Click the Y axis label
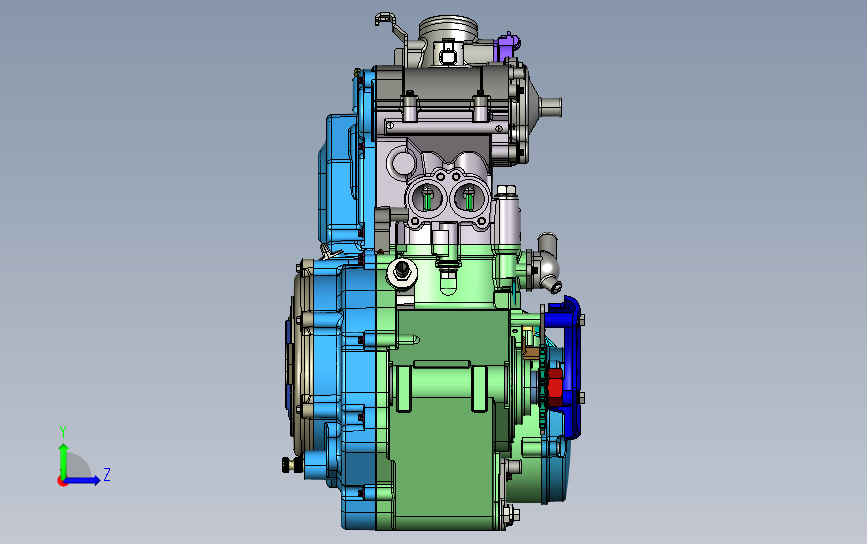Viewport: 867px width, 544px height. point(63,432)
